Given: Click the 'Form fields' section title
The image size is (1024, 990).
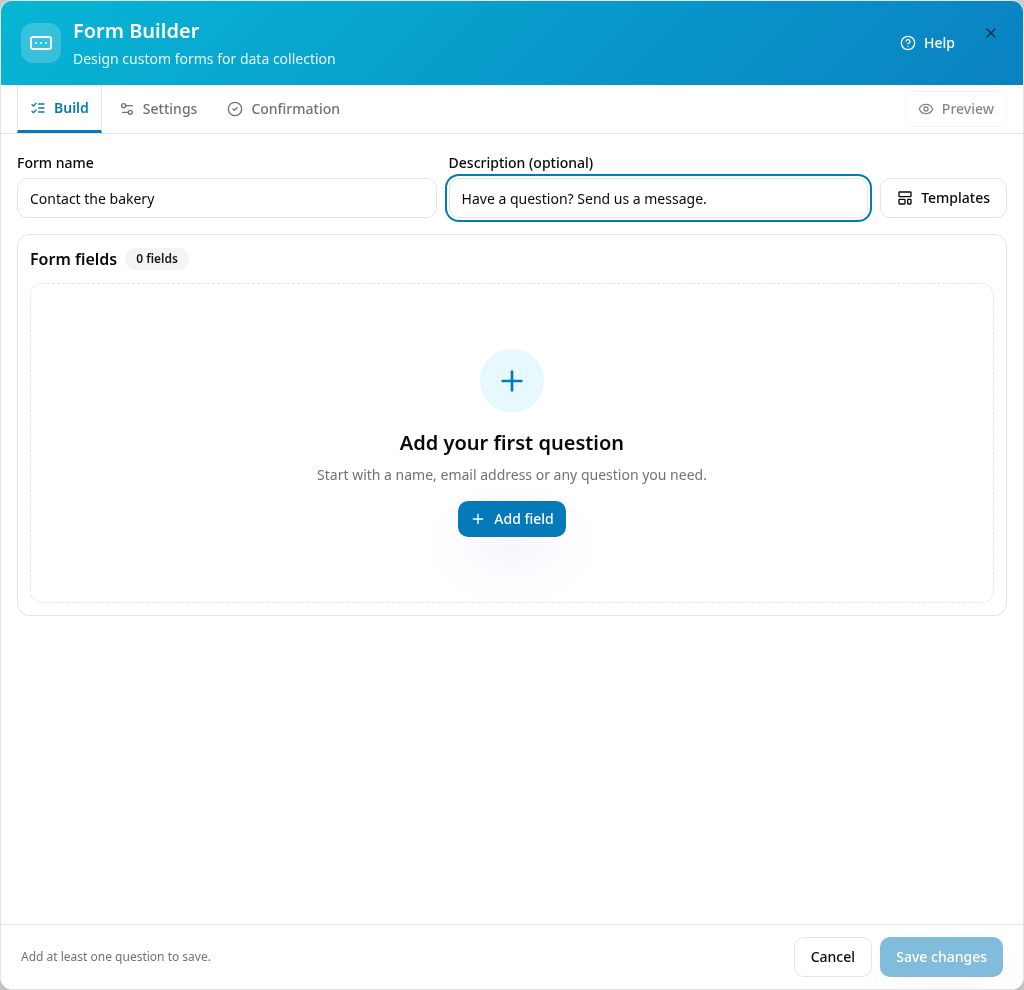Looking at the screenshot, I should coord(73,259).
